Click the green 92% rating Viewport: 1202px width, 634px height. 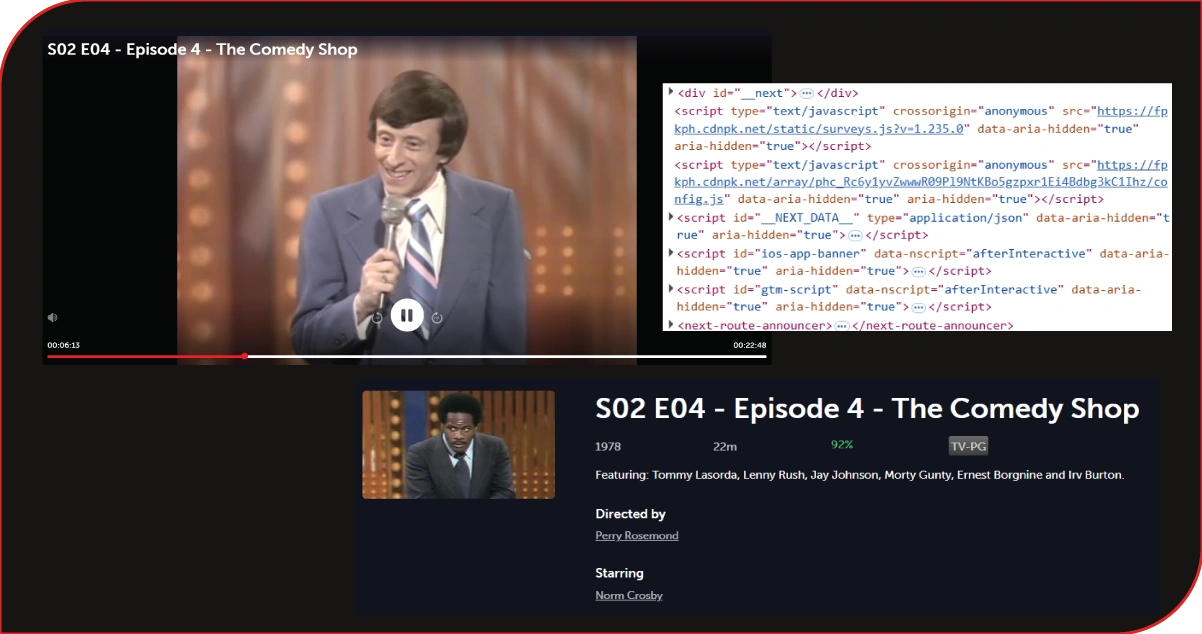(842, 444)
